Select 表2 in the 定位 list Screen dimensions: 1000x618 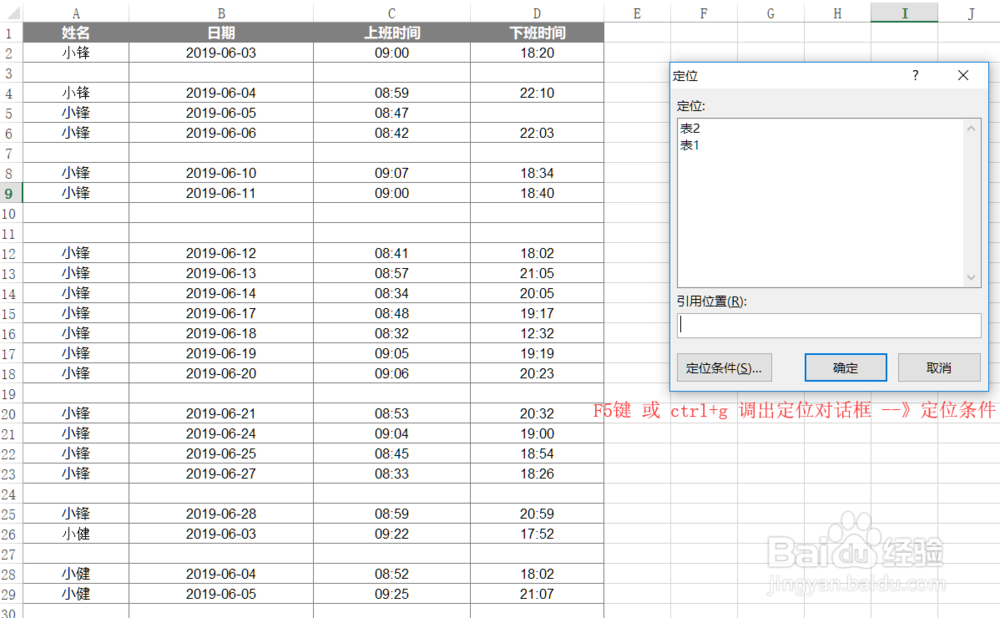[x=690, y=128]
